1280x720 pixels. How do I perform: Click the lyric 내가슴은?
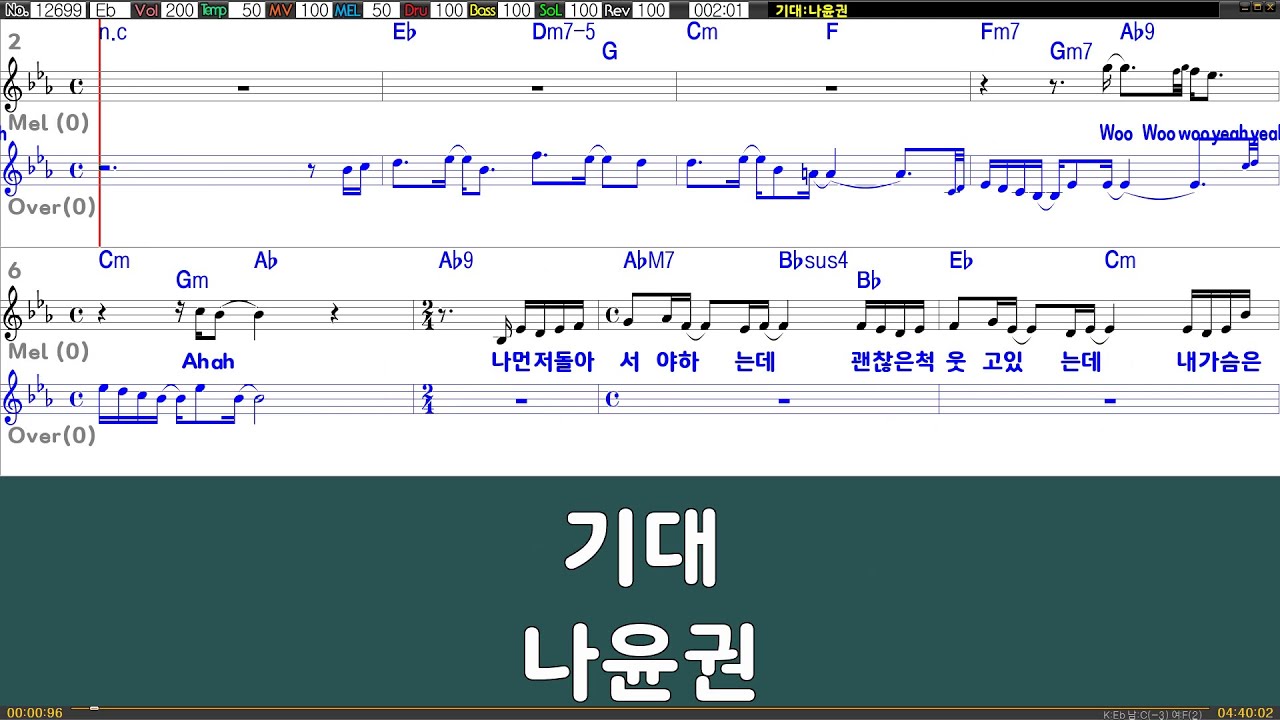[1218, 362]
